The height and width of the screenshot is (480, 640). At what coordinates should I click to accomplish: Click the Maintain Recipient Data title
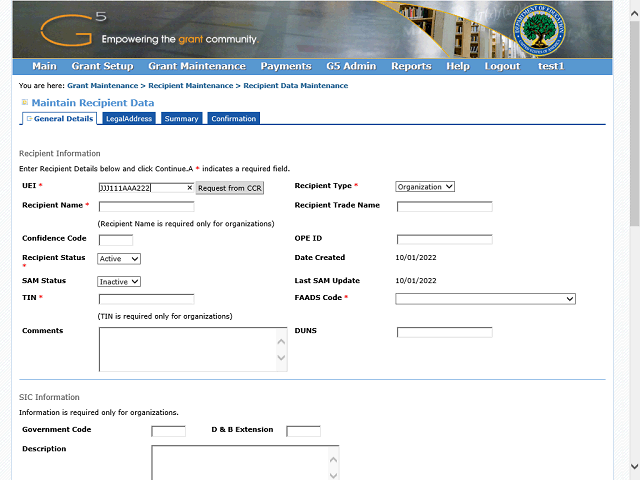pos(93,103)
